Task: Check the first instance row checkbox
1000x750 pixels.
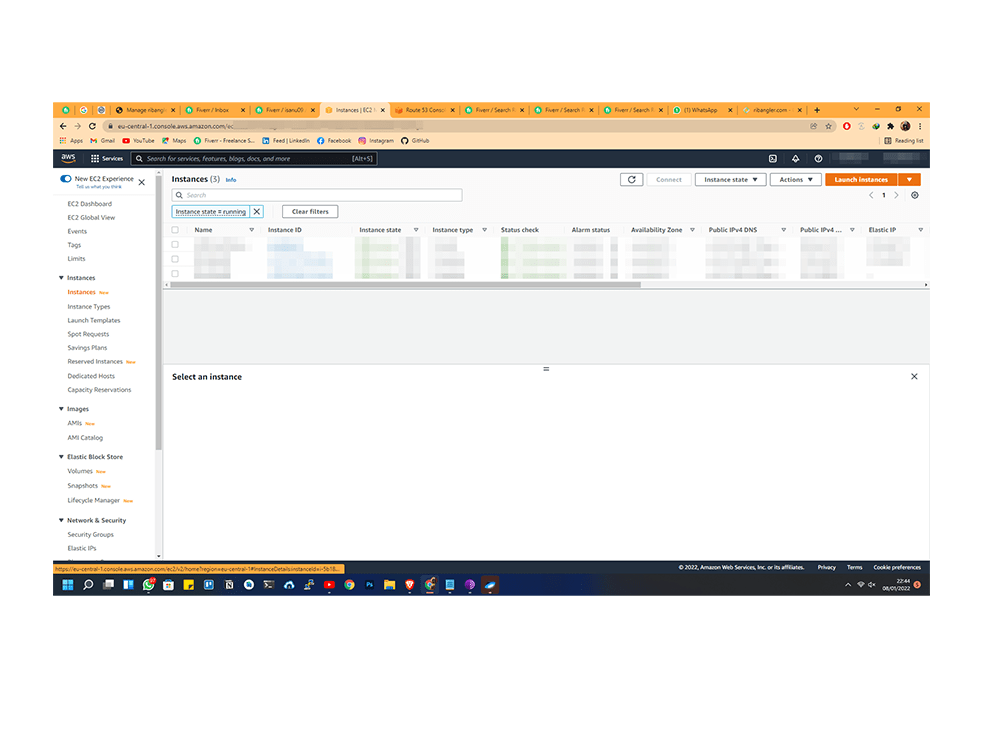Action: point(174,245)
